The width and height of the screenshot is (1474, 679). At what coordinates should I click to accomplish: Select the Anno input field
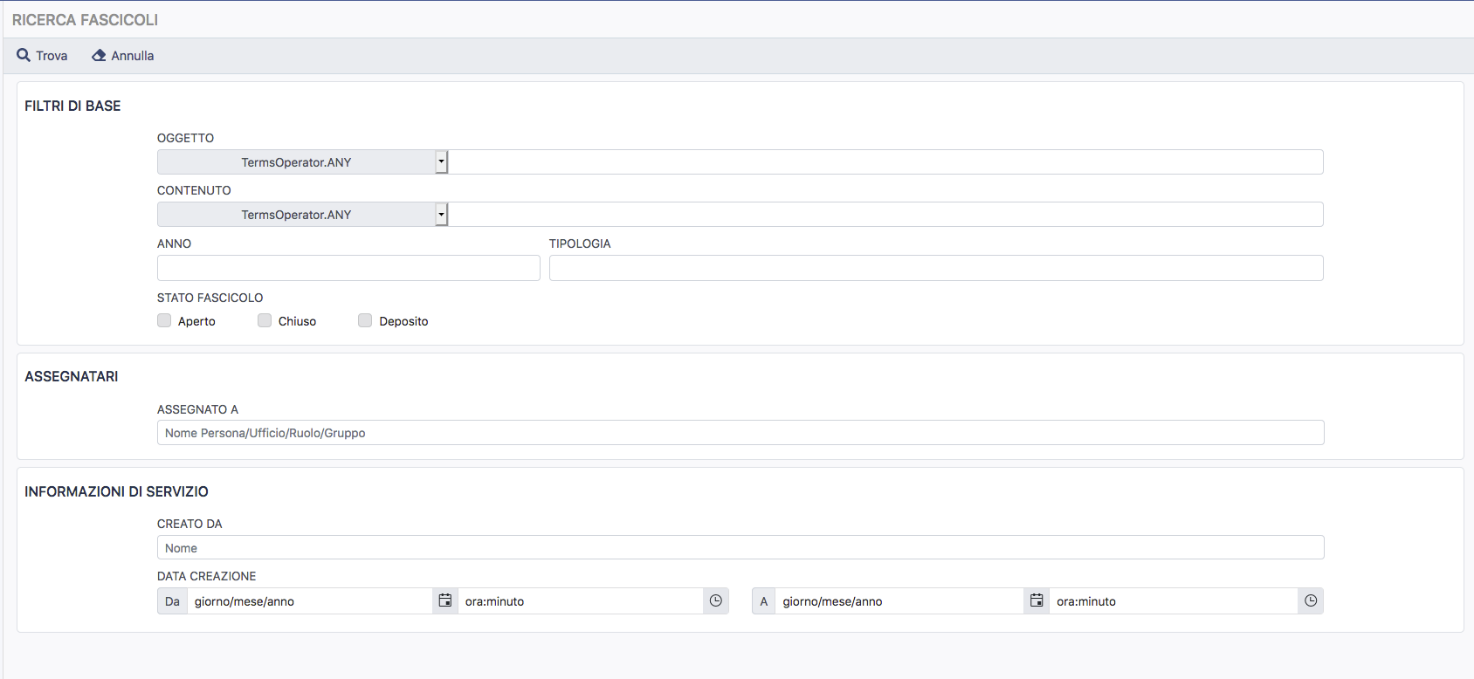pyautogui.click(x=348, y=268)
